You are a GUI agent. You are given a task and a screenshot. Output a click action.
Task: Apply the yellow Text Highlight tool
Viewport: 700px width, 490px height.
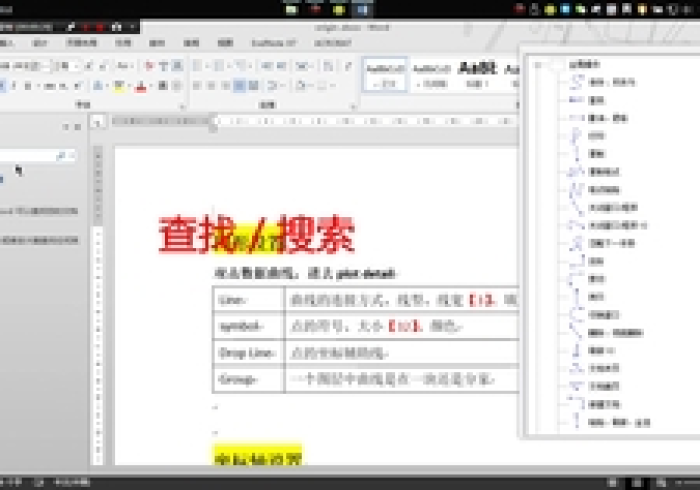(x=118, y=85)
